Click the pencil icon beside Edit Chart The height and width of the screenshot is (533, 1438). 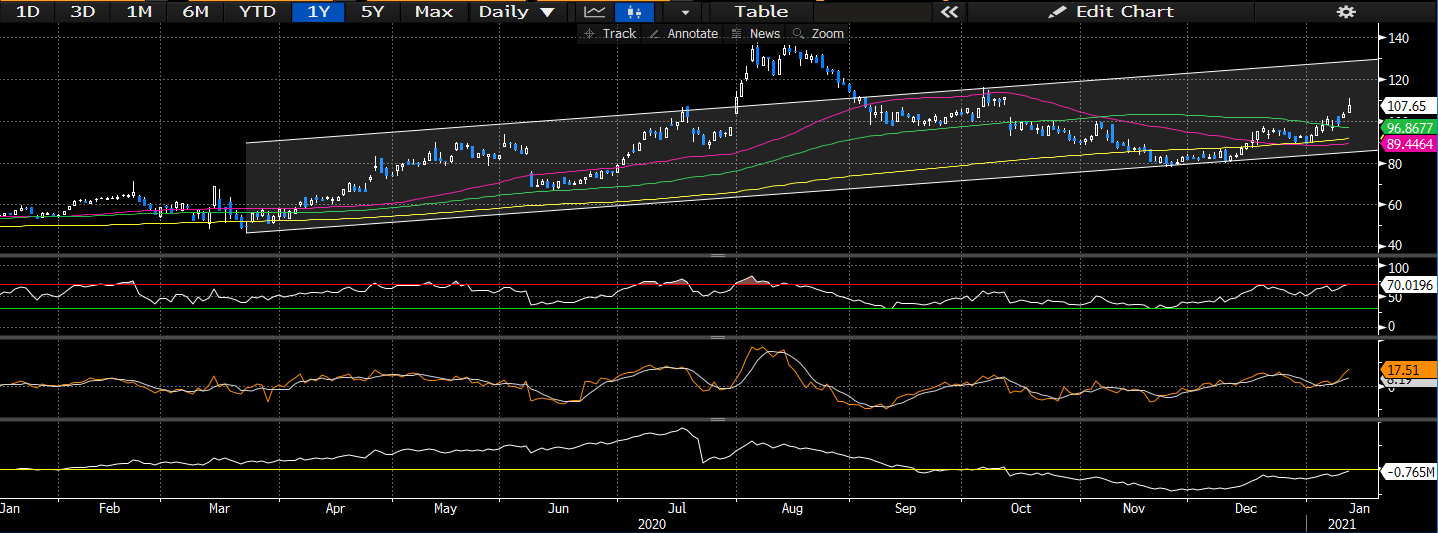[1057, 12]
